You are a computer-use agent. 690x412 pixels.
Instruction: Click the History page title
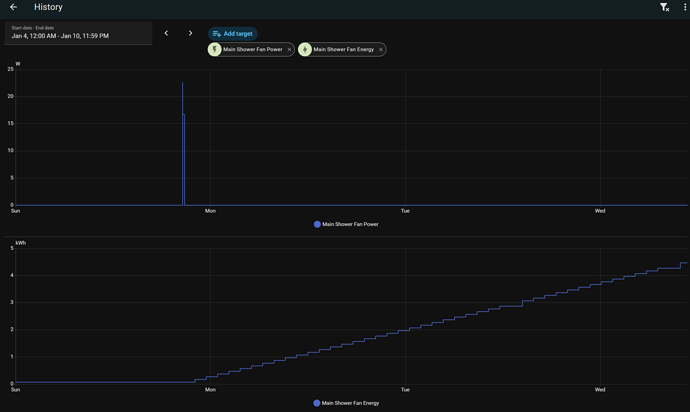tap(48, 7)
